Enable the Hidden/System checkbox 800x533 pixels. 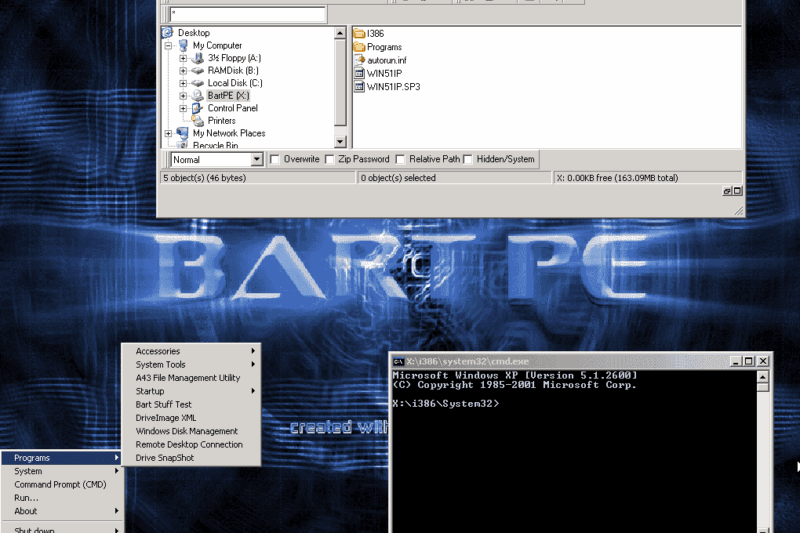467,160
